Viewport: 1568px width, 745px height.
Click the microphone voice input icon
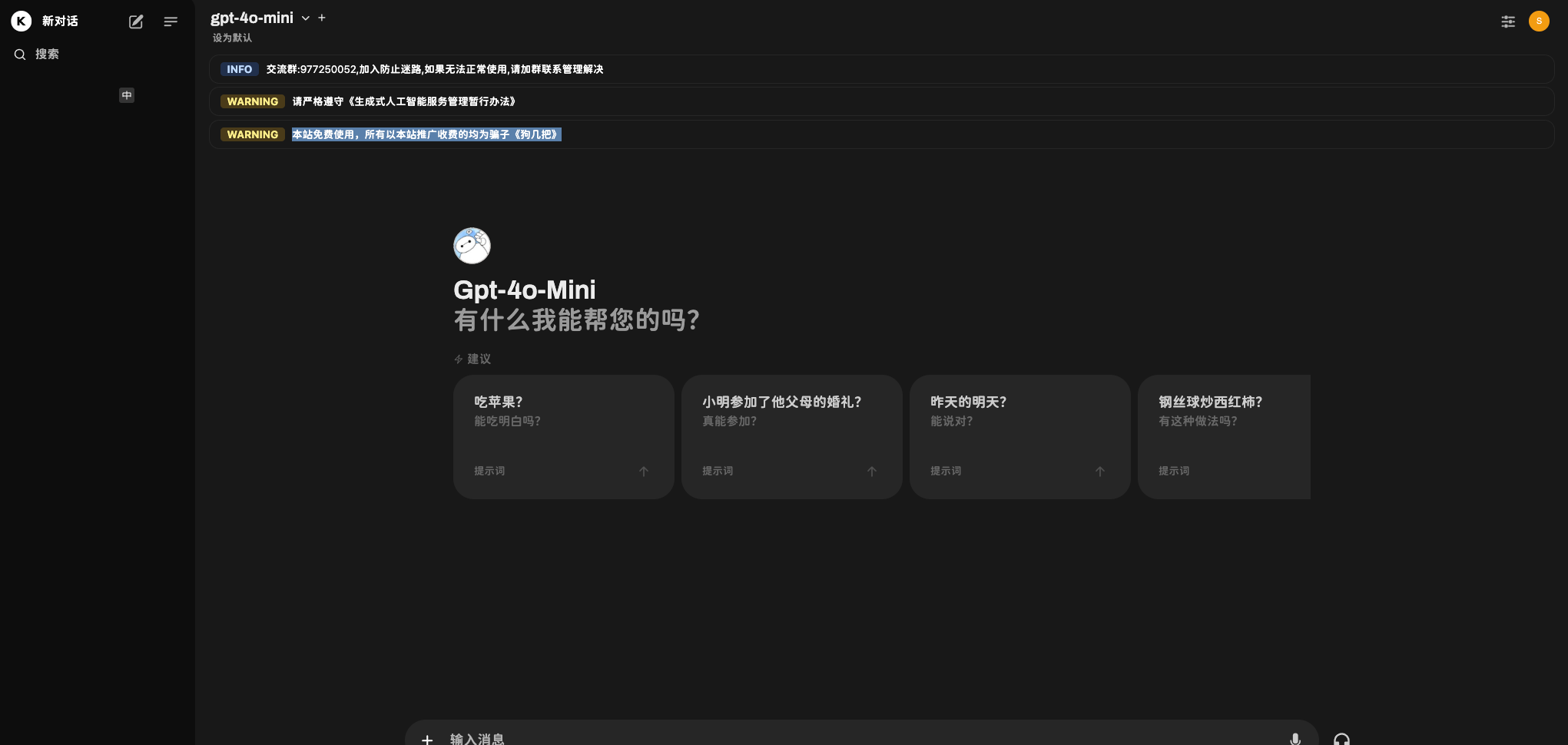click(x=1295, y=738)
